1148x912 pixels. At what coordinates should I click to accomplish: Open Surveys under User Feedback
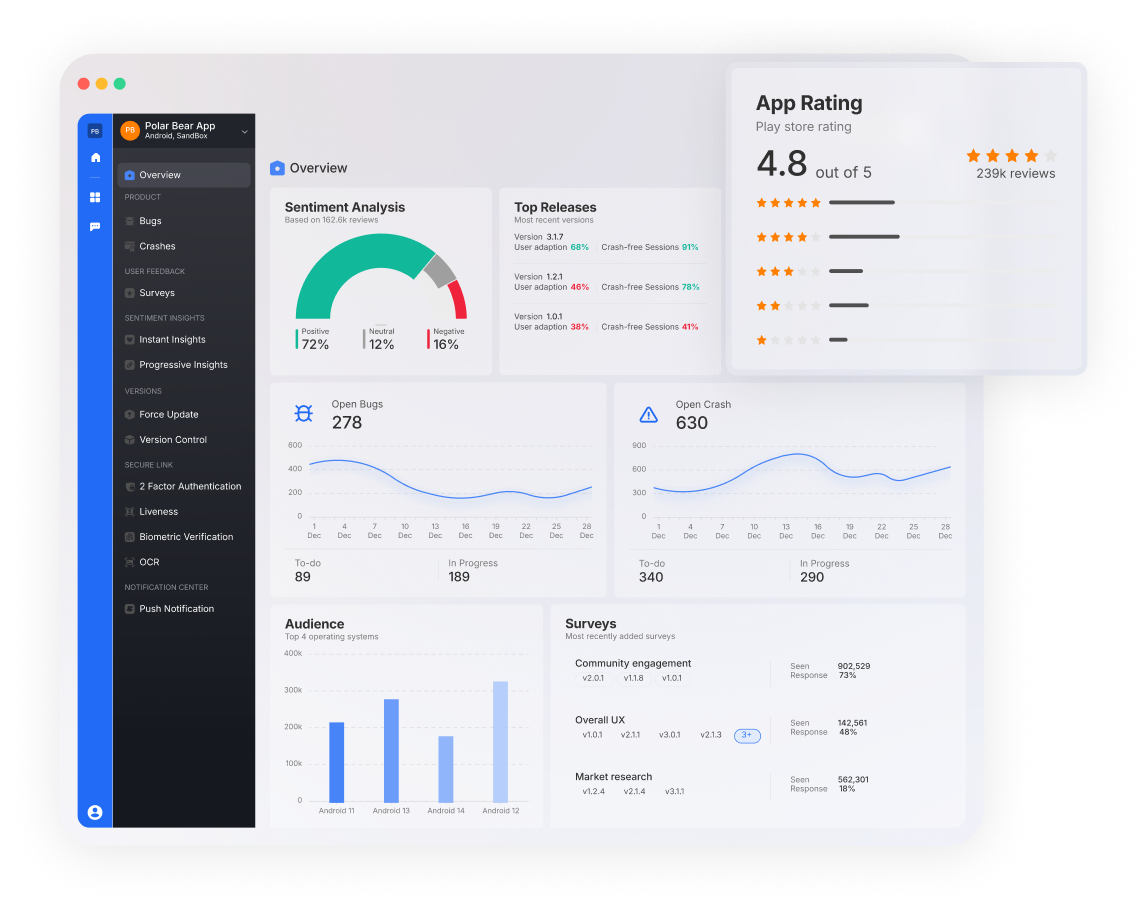157,293
